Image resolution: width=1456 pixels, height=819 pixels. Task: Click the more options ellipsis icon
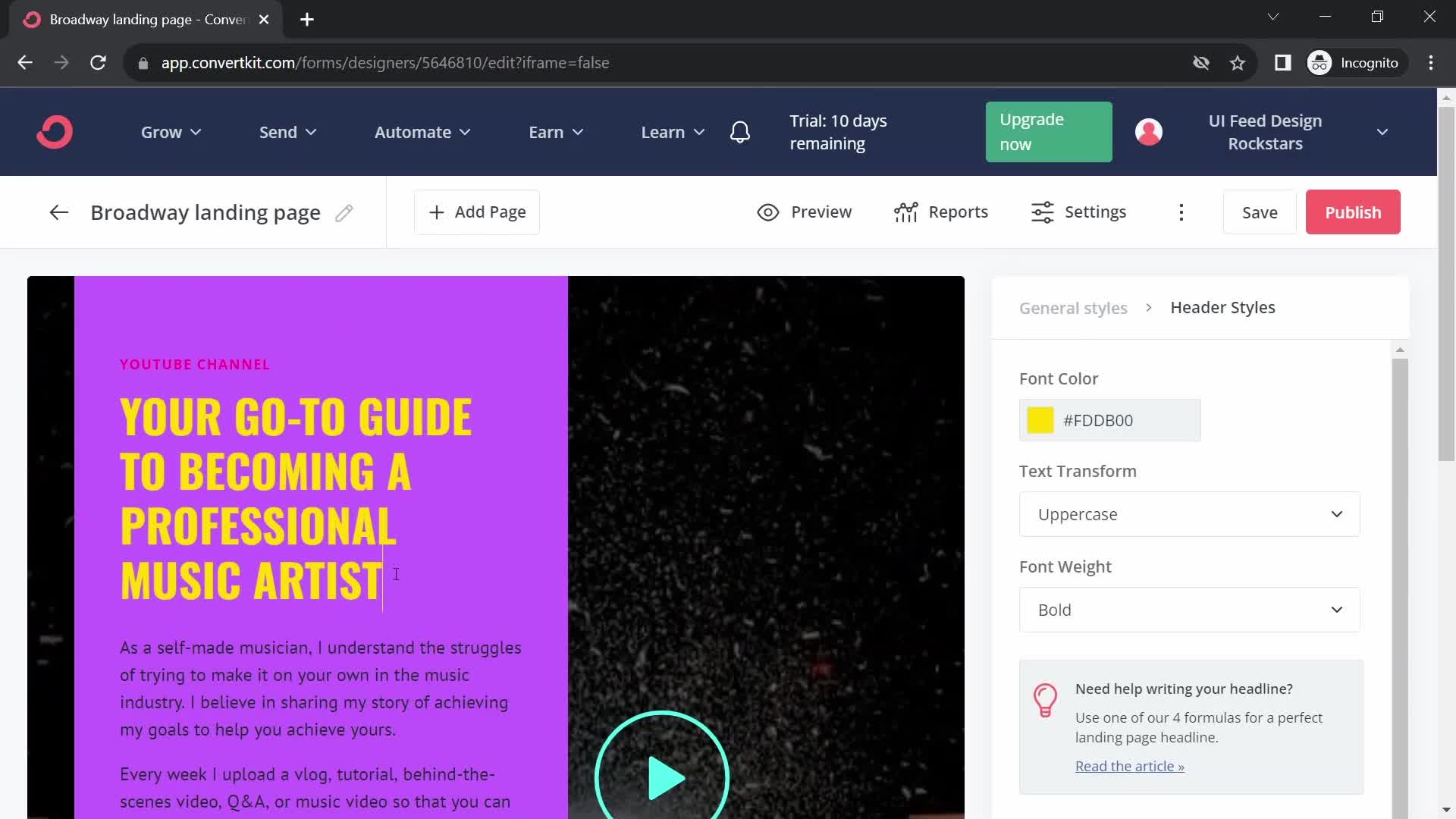(x=1182, y=211)
